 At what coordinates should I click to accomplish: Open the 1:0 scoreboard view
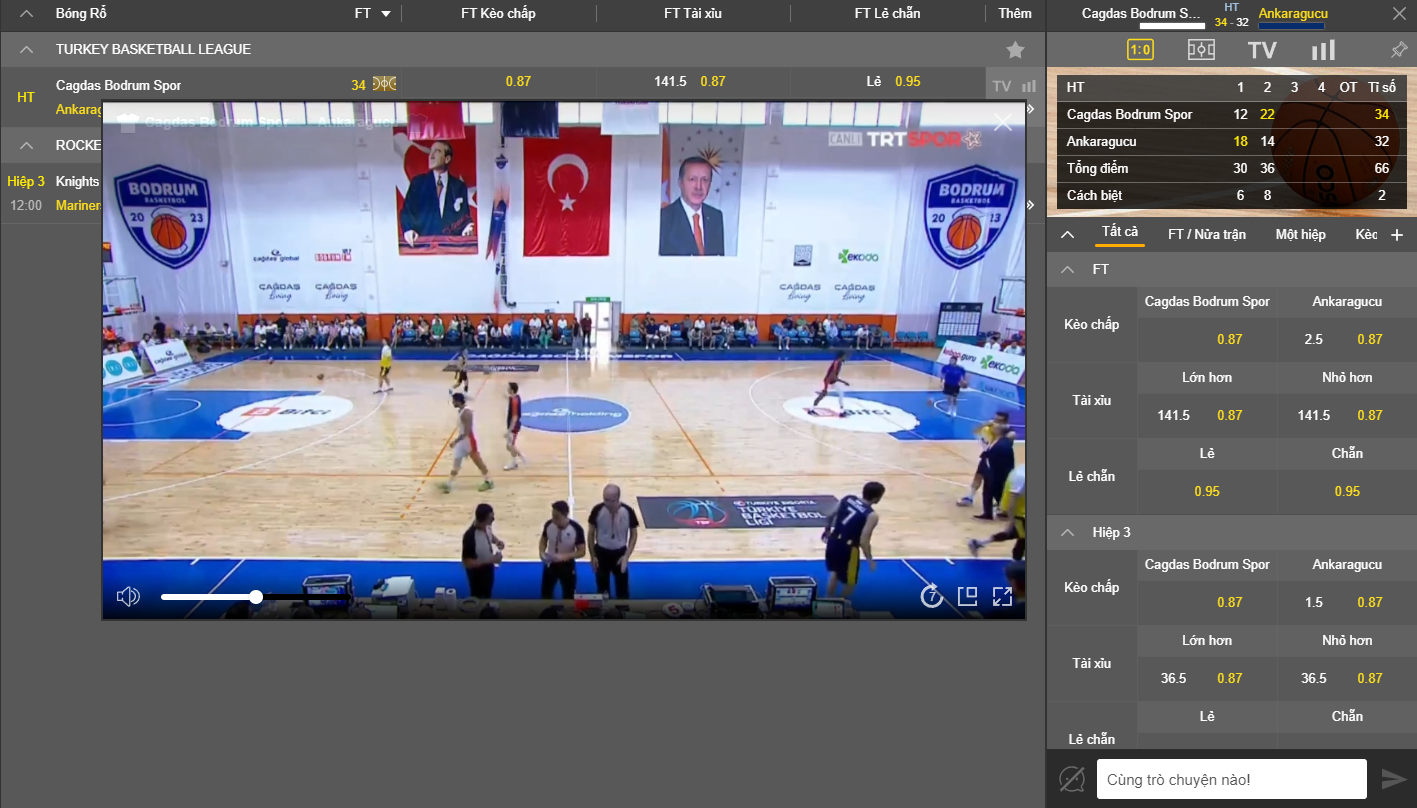point(1140,50)
